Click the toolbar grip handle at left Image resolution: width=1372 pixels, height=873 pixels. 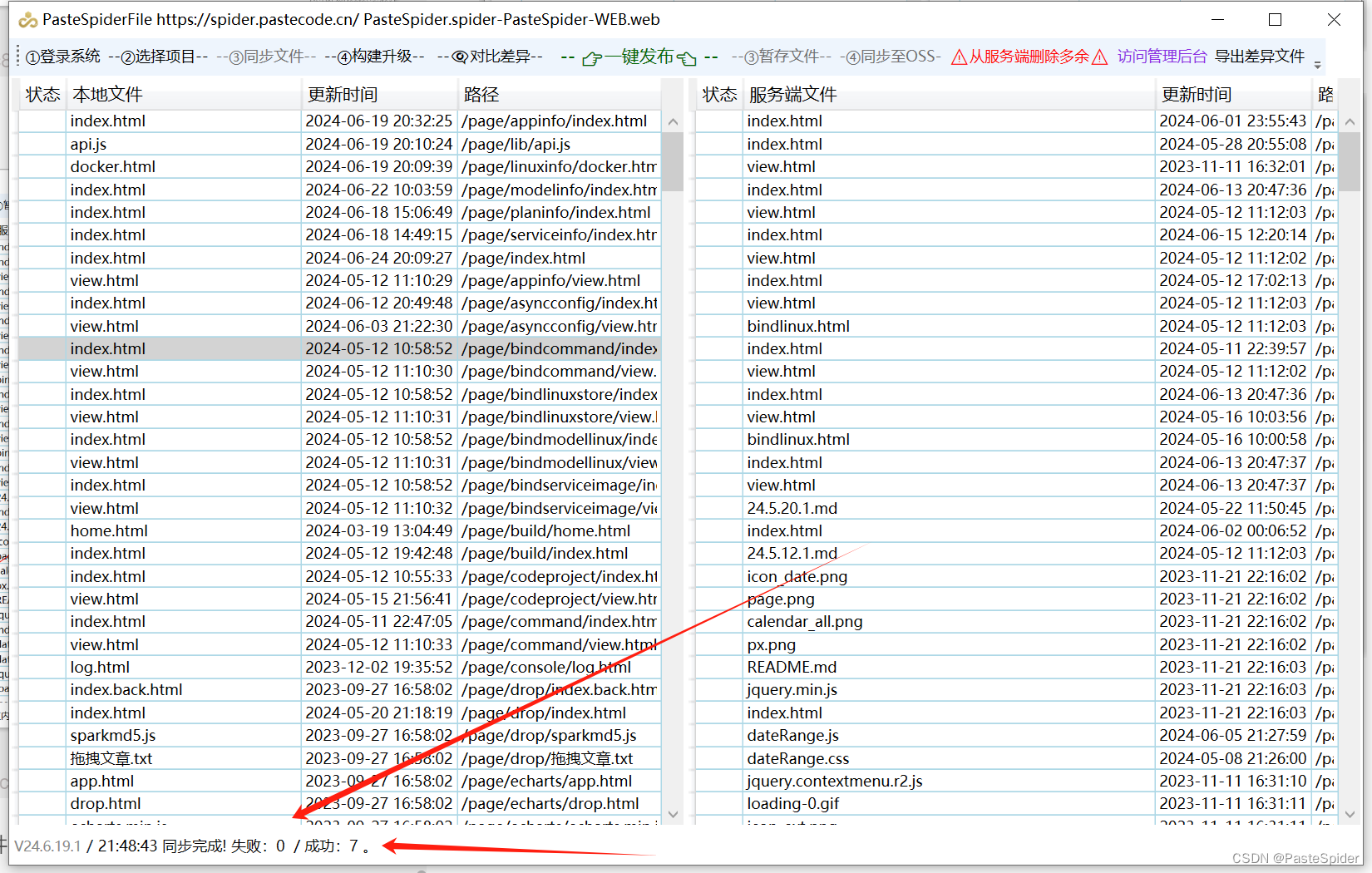pyautogui.click(x=17, y=57)
